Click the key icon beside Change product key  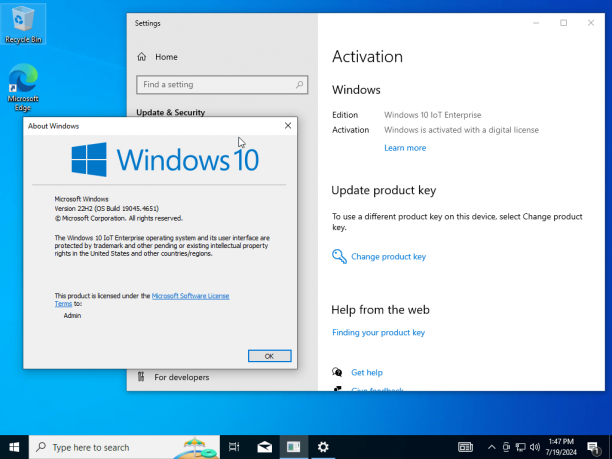(x=339, y=256)
